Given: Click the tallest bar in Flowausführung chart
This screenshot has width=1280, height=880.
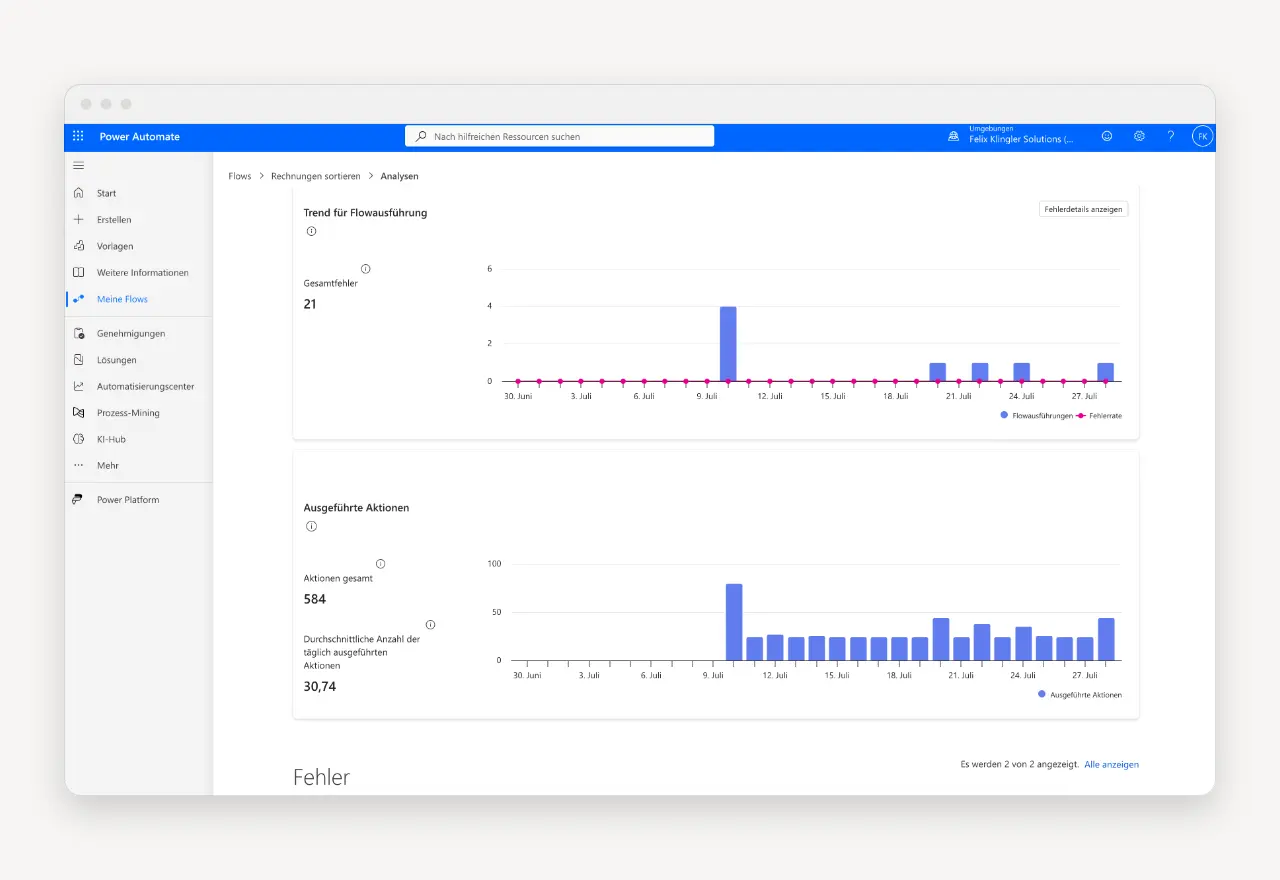Looking at the screenshot, I should (x=728, y=344).
